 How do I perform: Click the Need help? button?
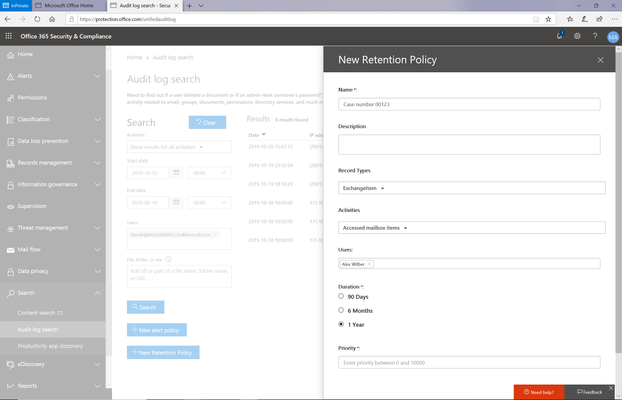539,392
